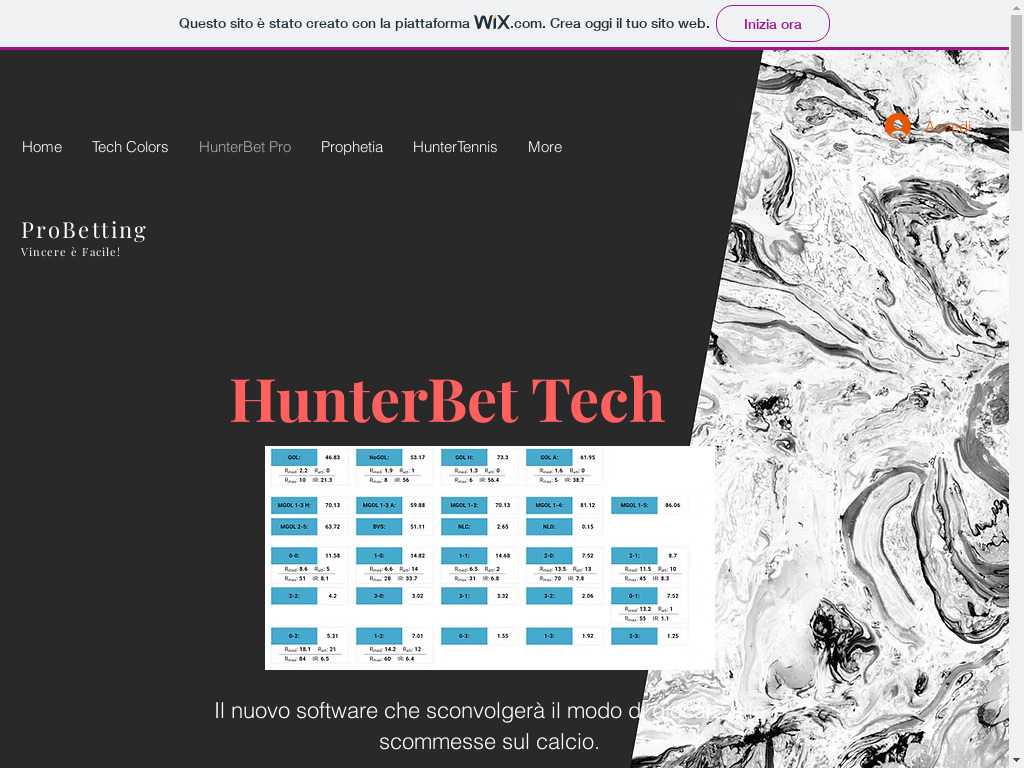Select the 'Vincere è Facile!' tagline

tap(71, 252)
